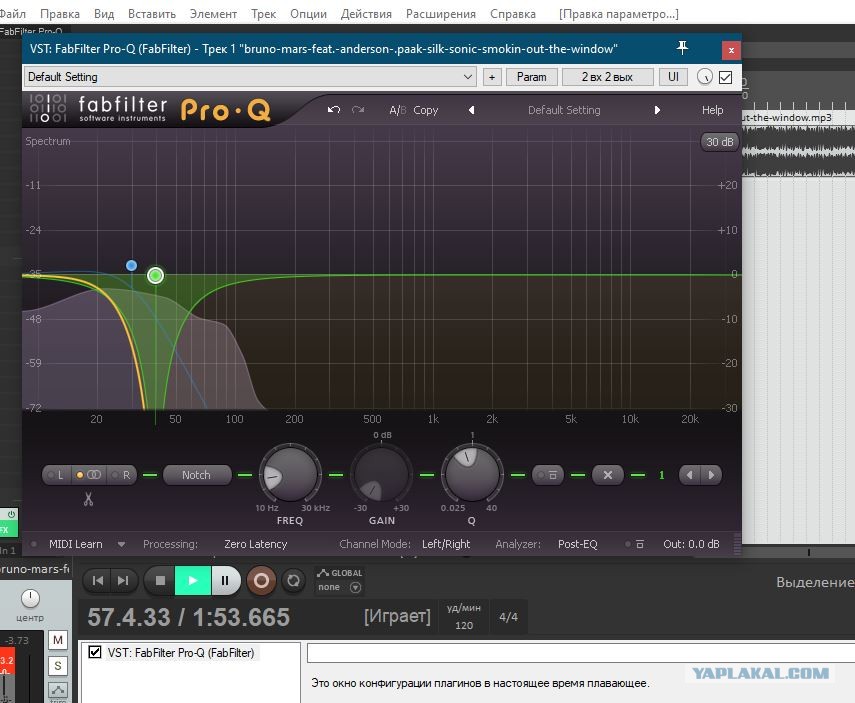
Task: Open the Расширения menu
Action: pos(441,14)
